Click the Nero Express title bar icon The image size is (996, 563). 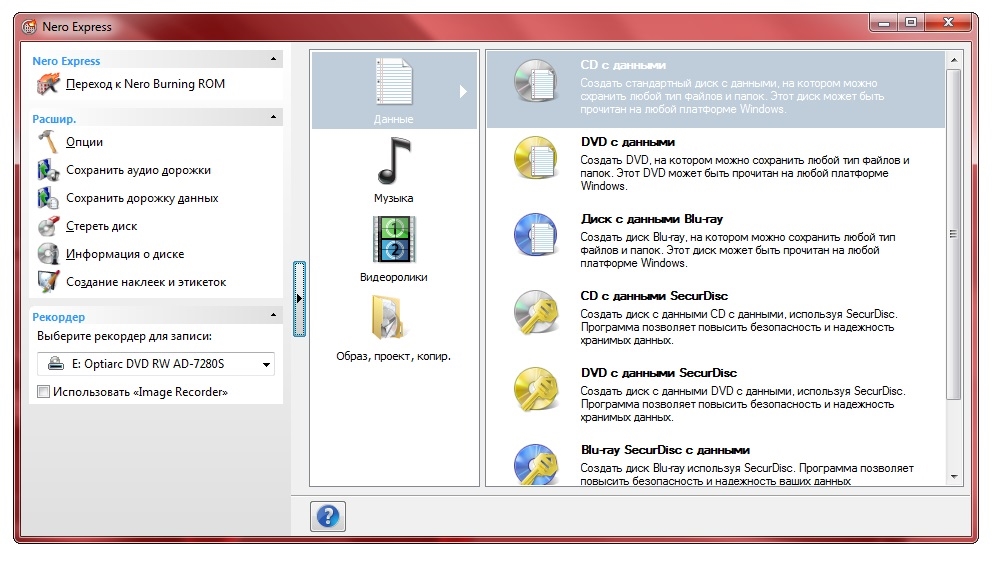click(29, 27)
